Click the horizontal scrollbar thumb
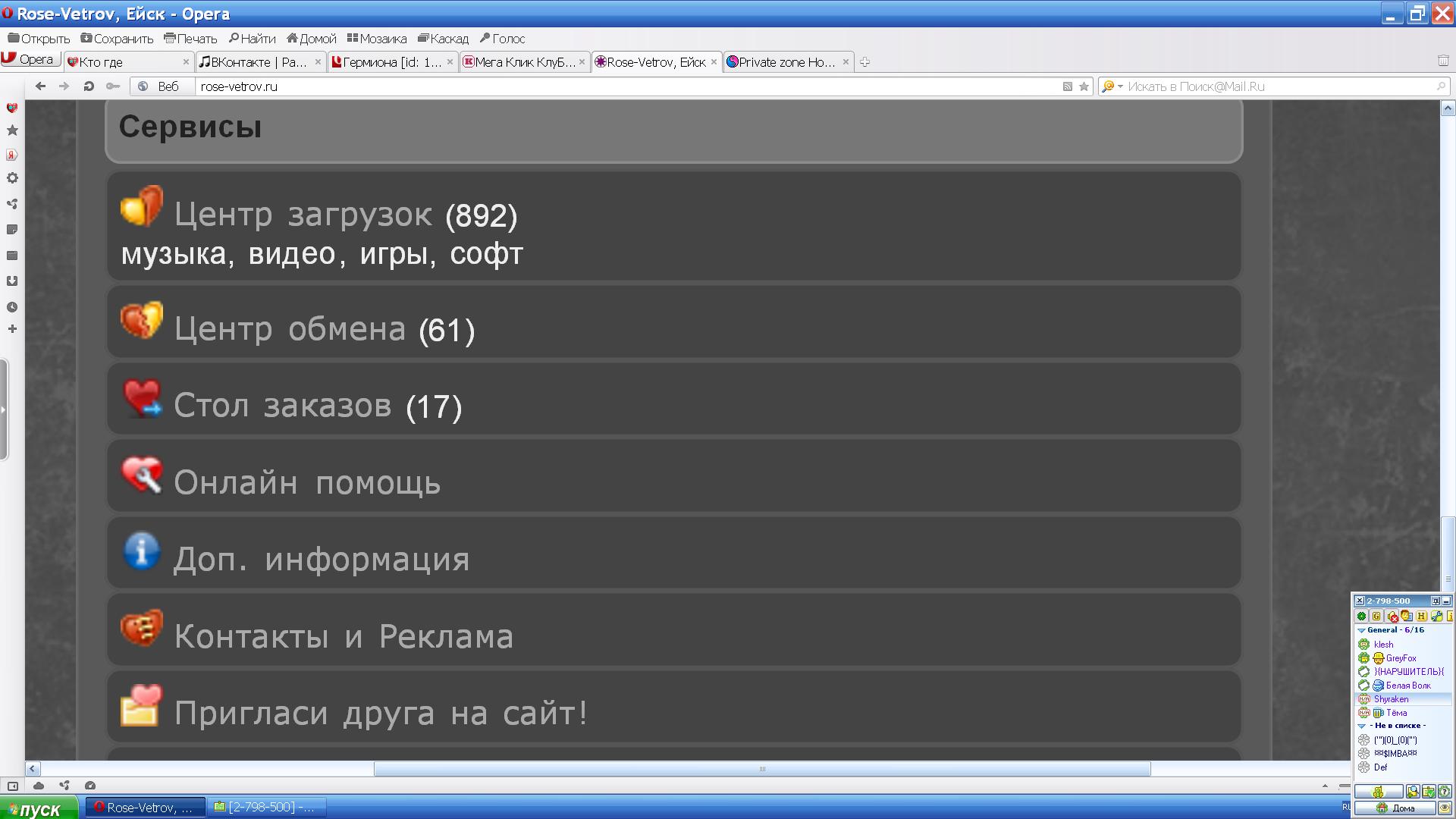This screenshot has height=819, width=1456. (x=761, y=769)
